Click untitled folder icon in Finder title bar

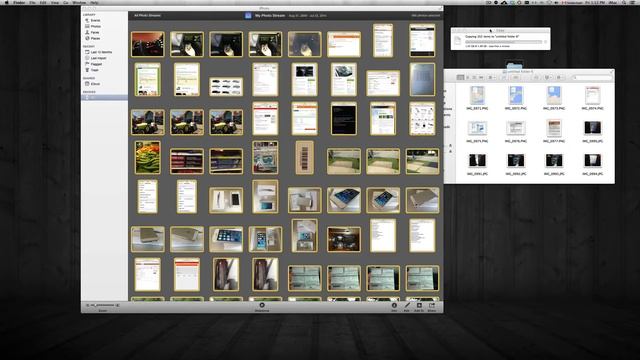point(505,71)
